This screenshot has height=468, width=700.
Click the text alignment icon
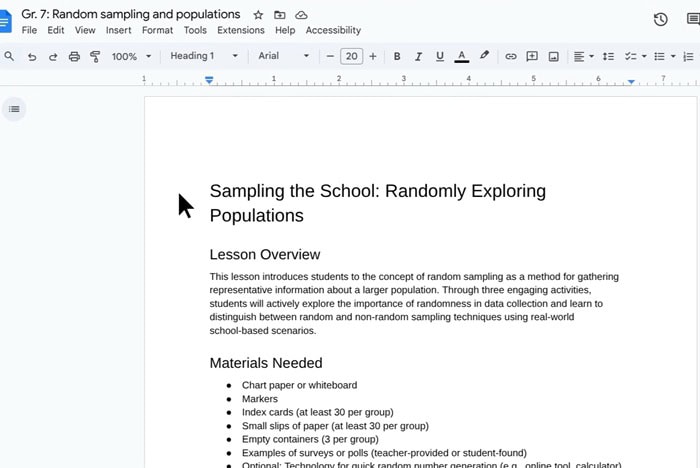(x=579, y=57)
